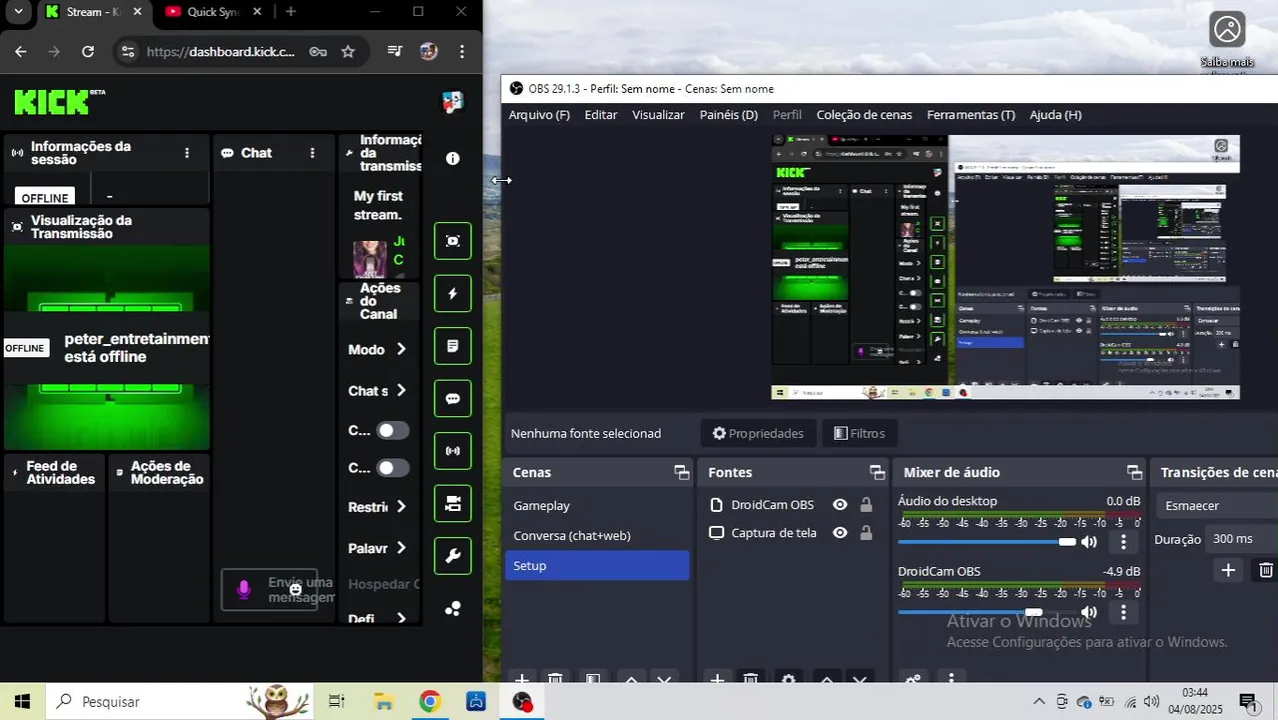Select the Gameplay scene
This screenshot has height=720, width=1278.
[597, 506]
